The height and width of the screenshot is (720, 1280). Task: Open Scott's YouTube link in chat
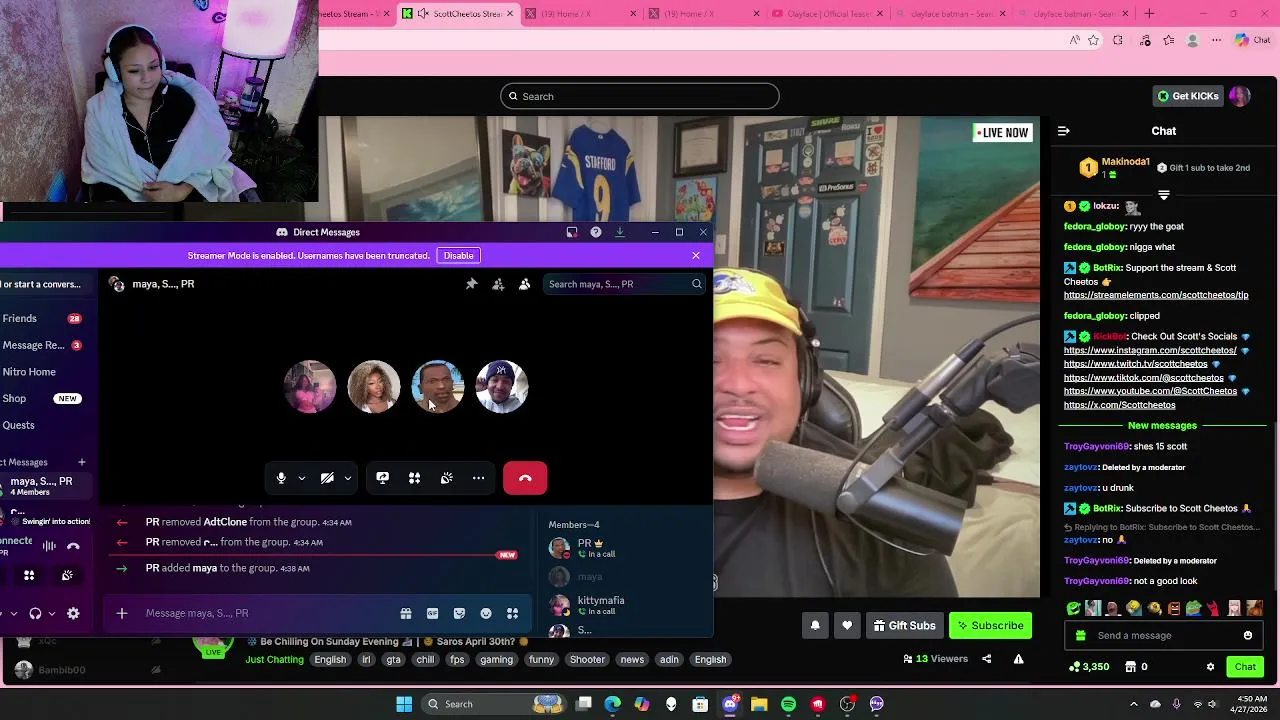[x=1150, y=391]
